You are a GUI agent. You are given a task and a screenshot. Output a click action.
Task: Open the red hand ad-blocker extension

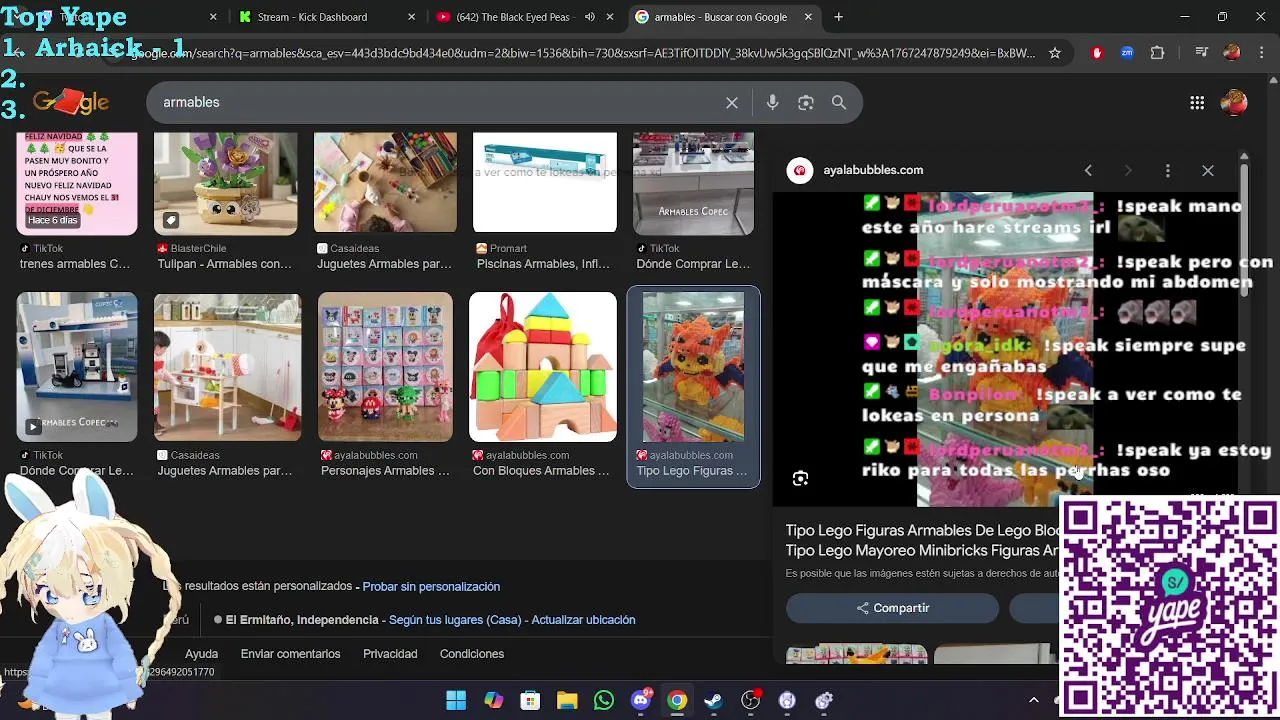[1097, 53]
